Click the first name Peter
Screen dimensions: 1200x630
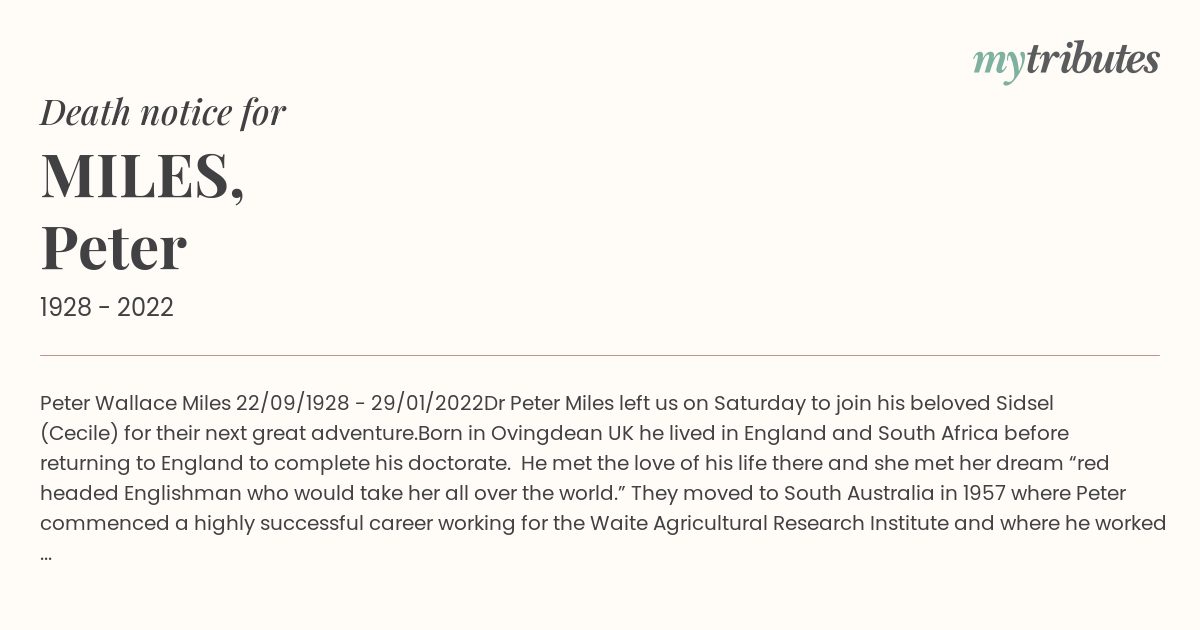tap(113, 249)
